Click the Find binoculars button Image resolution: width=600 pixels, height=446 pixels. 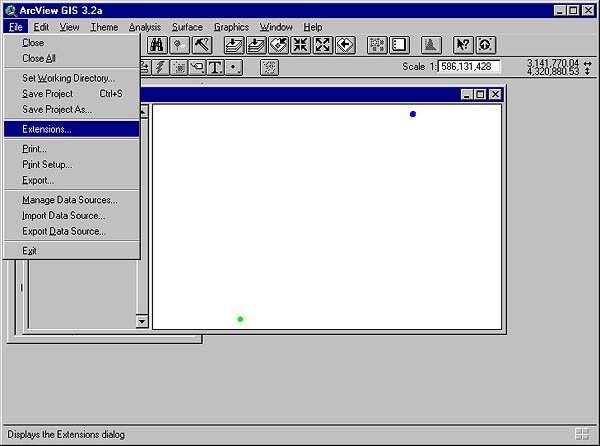[x=157, y=45]
